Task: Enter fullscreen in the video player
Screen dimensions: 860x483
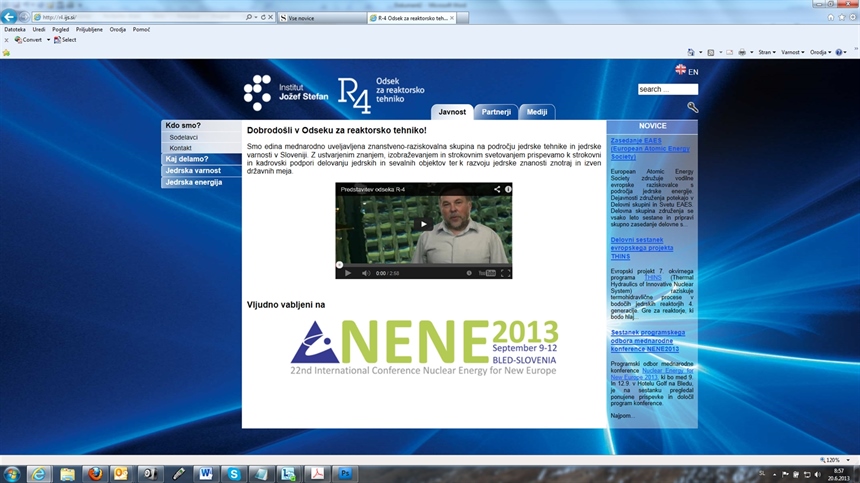Action: point(505,273)
